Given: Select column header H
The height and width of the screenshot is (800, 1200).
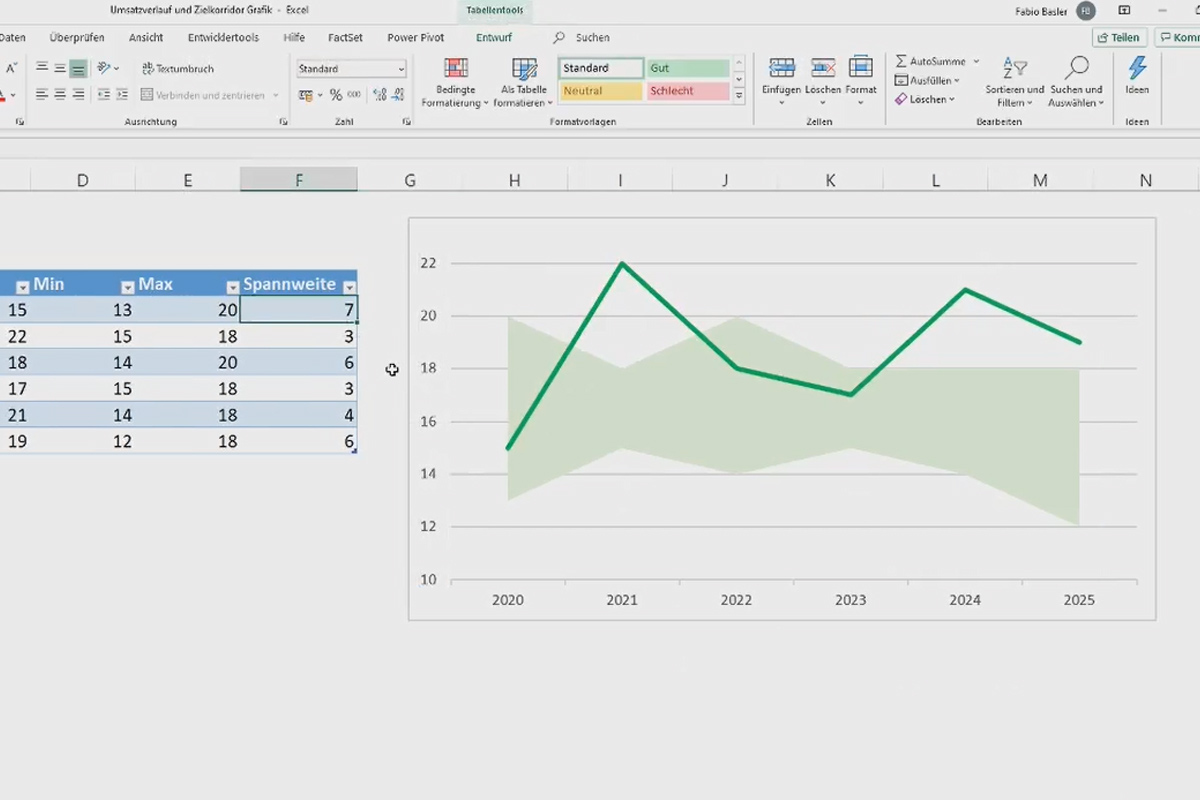Looking at the screenshot, I should pyautogui.click(x=514, y=180).
